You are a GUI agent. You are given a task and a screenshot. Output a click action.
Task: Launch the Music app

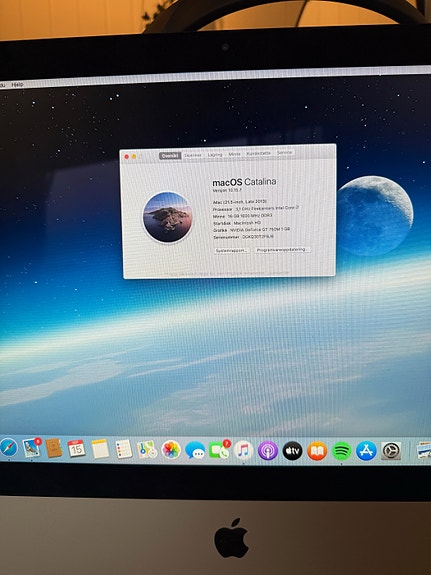(x=243, y=450)
